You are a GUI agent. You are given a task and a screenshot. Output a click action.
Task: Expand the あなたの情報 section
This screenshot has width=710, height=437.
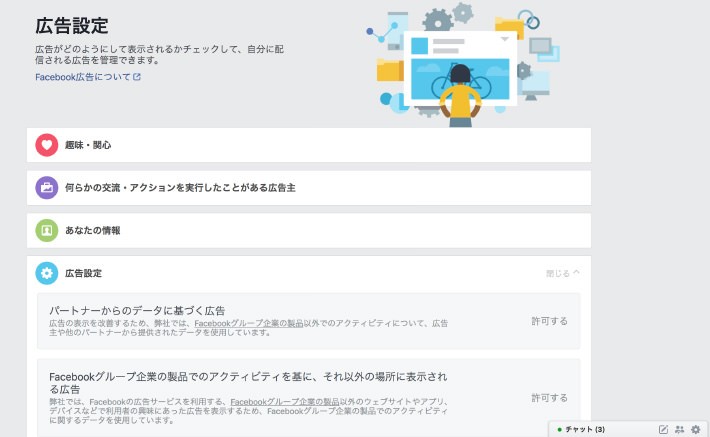(x=309, y=231)
